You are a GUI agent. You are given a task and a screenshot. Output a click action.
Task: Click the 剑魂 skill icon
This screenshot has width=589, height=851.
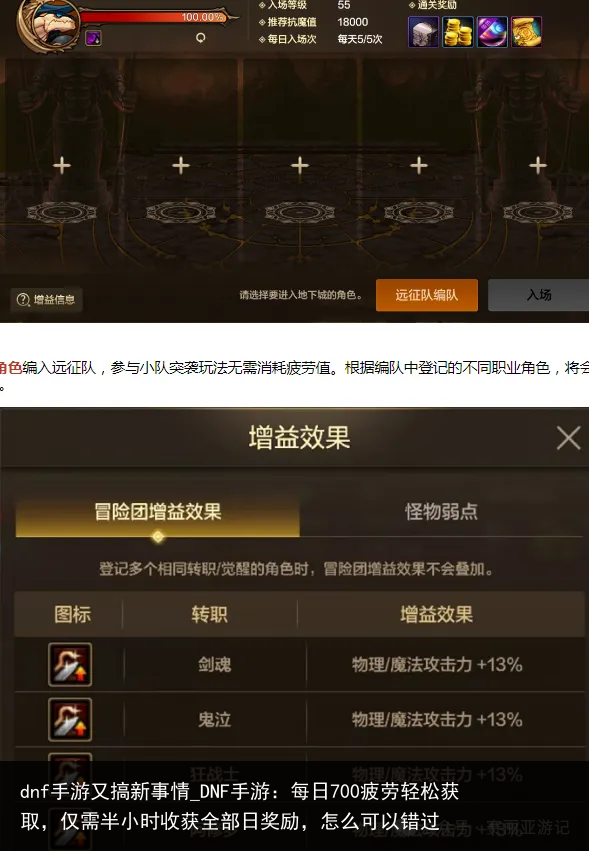tap(70, 664)
